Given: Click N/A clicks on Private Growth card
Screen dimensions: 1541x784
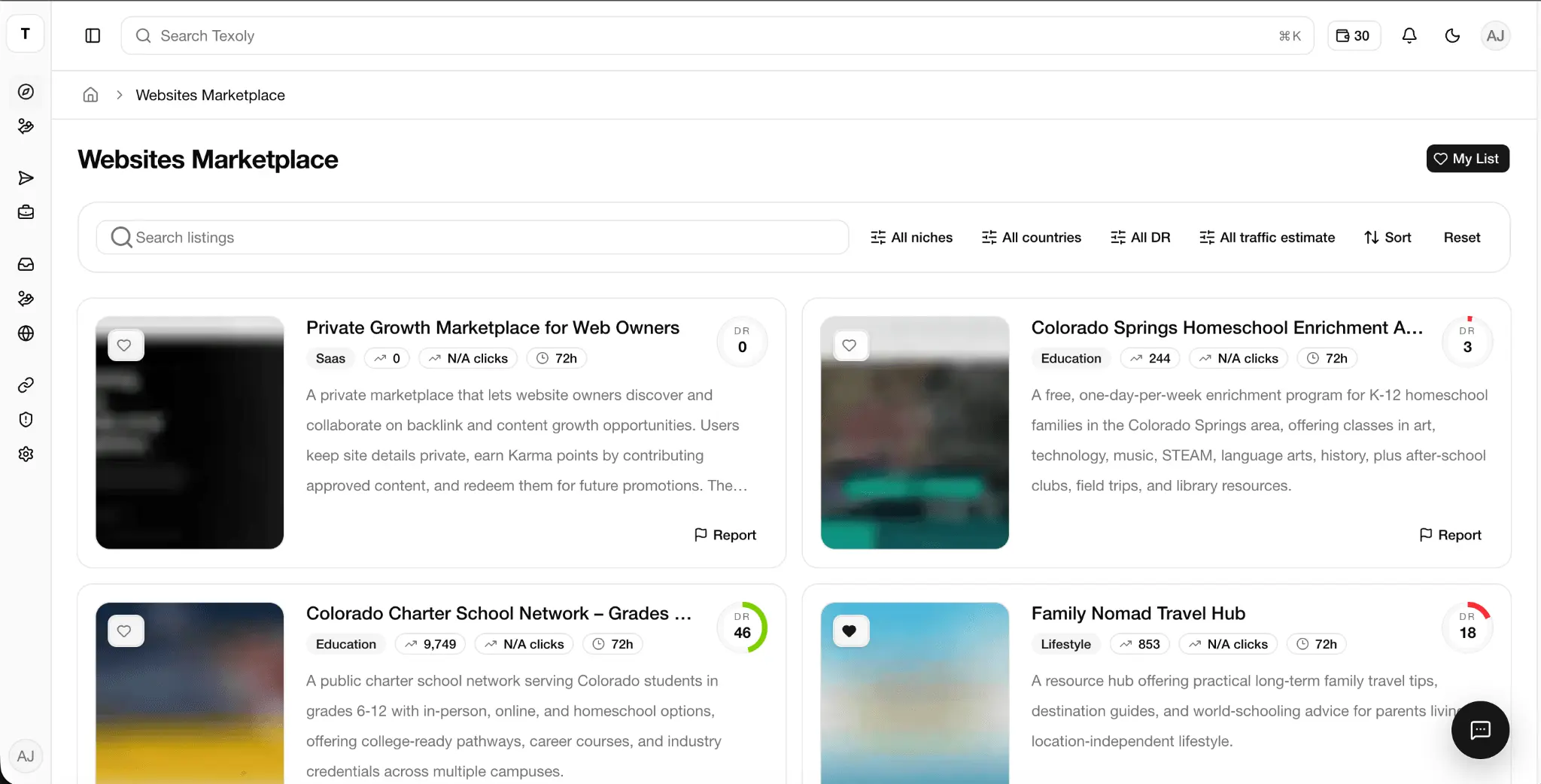Looking at the screenshot, I should [x=468, y=358].
